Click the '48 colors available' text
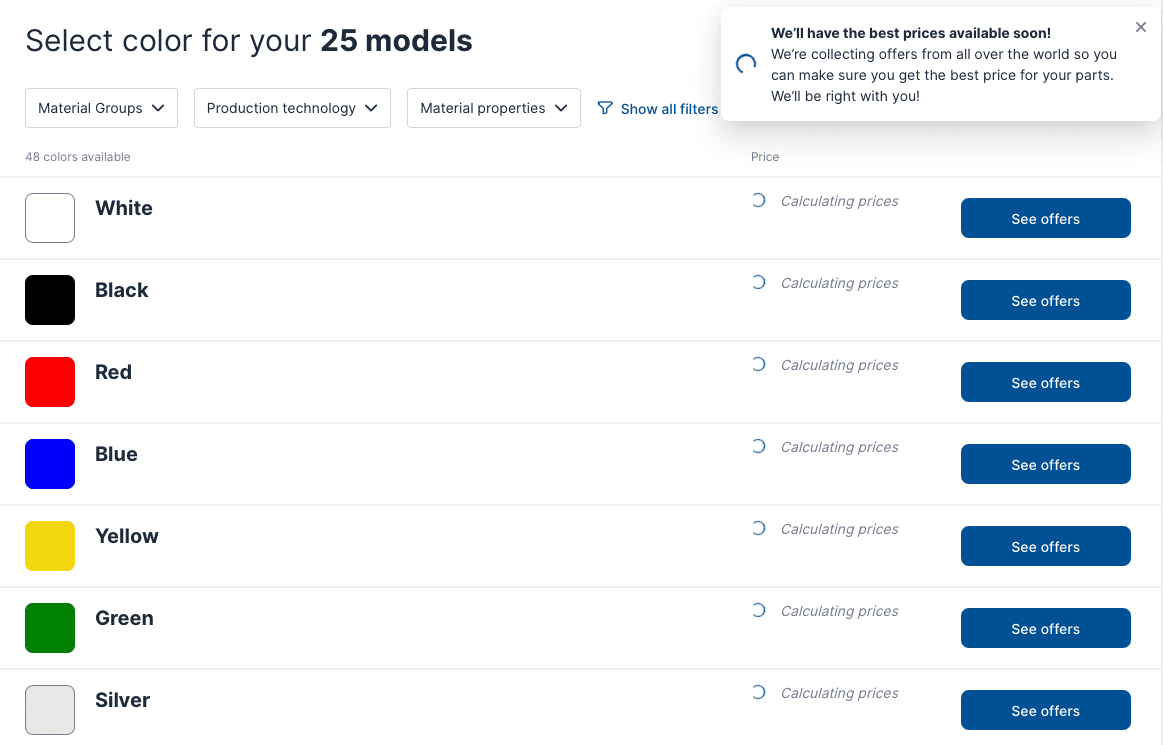The image size is (1163, 745). pos(78,157)
